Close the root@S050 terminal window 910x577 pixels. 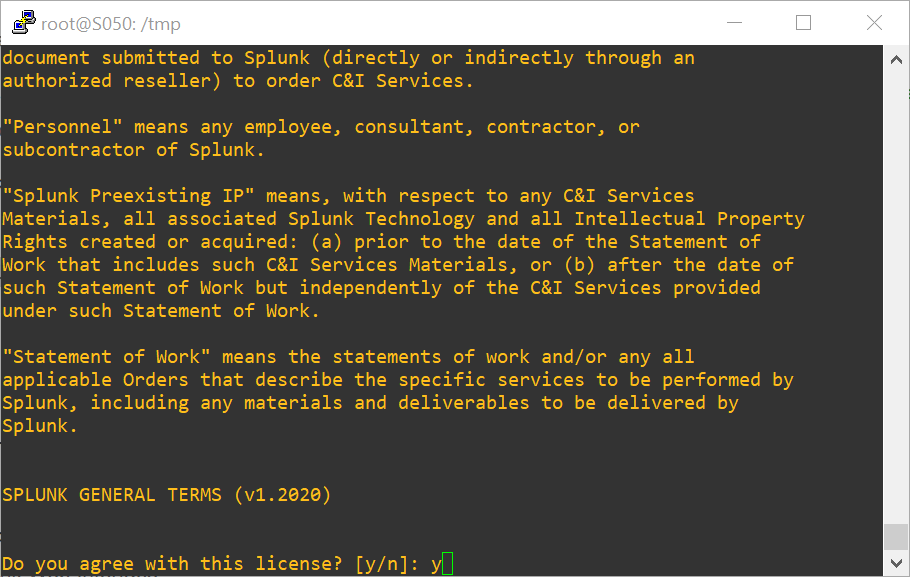[874, 23]
